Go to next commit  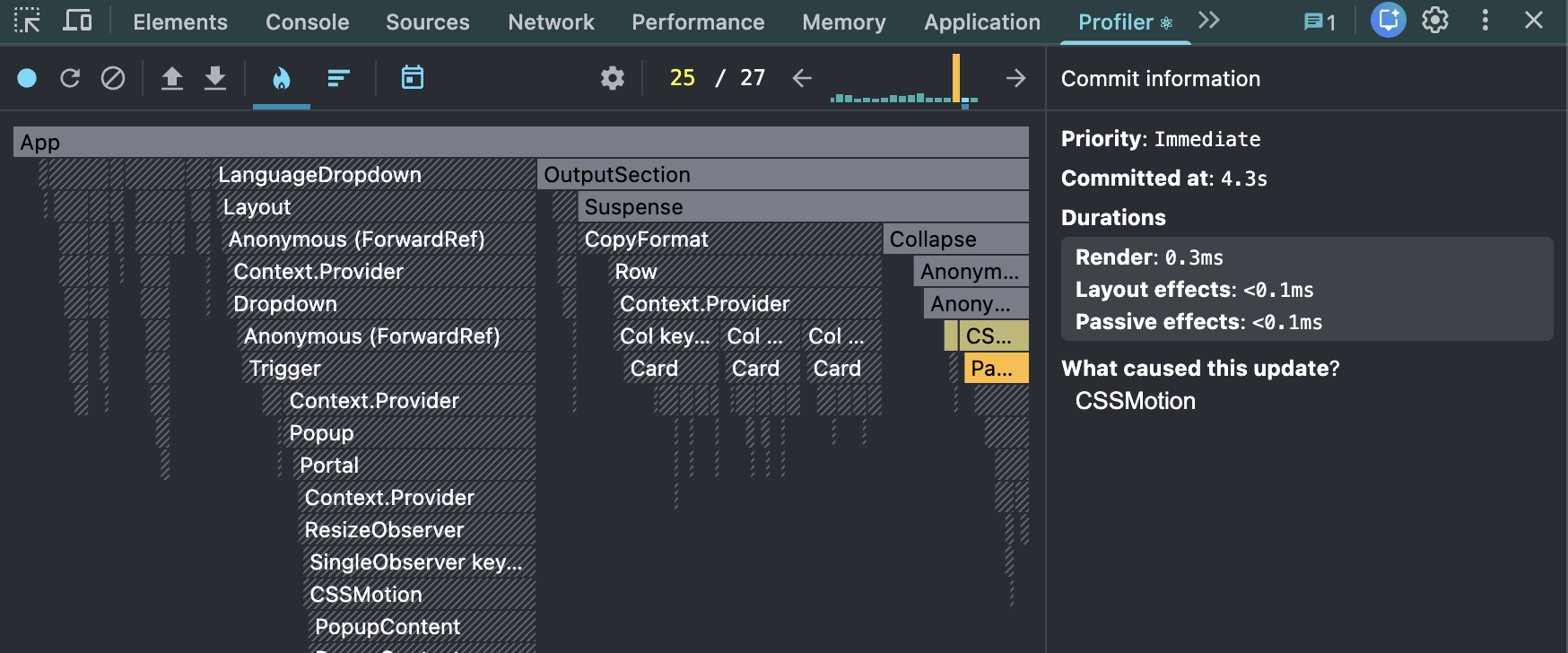pos(1015,79)
